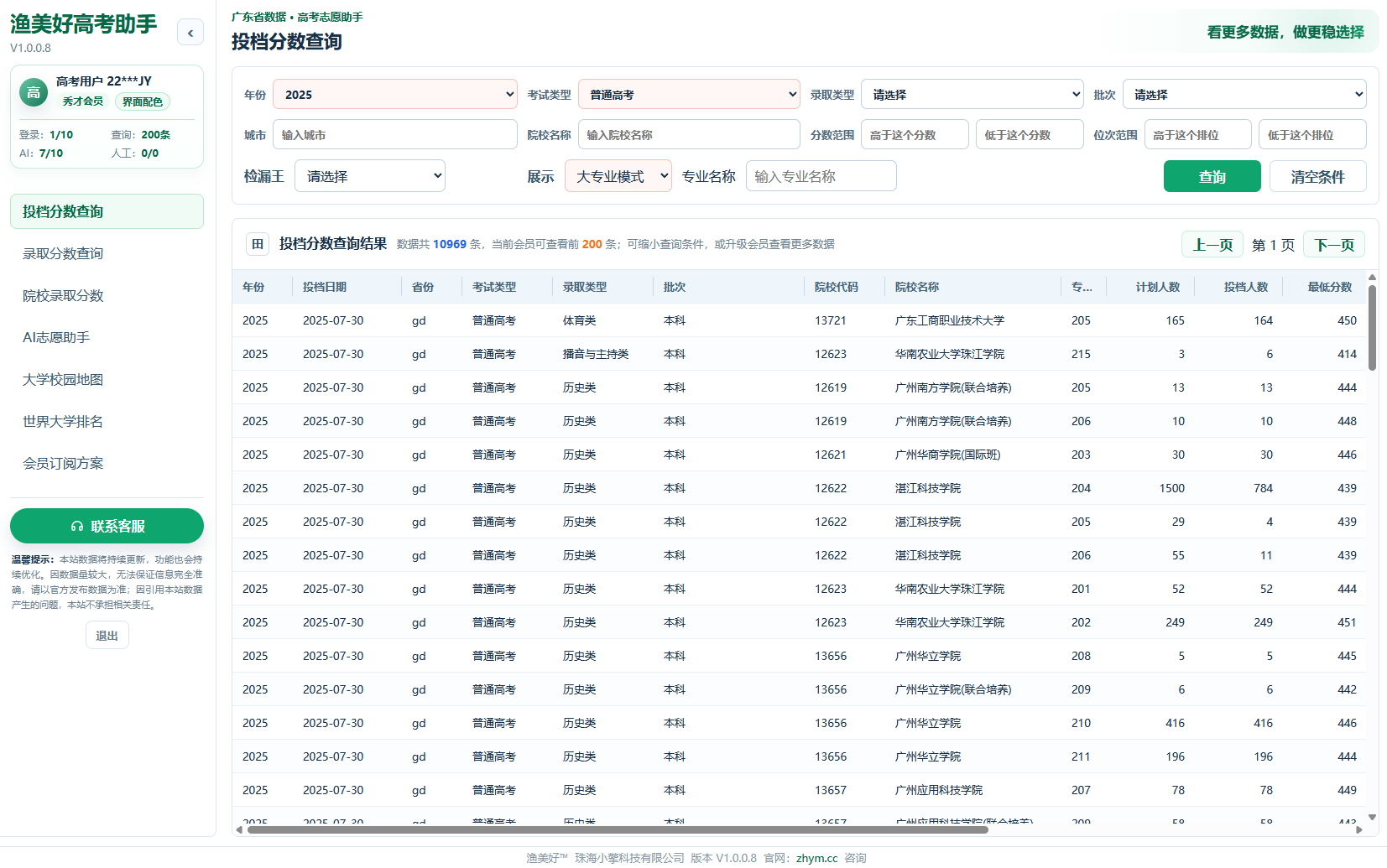The width and height of the screenshot is (1387, 868).
Task: Click the horizontal scrollbar of results table
Action: point(618,829)
